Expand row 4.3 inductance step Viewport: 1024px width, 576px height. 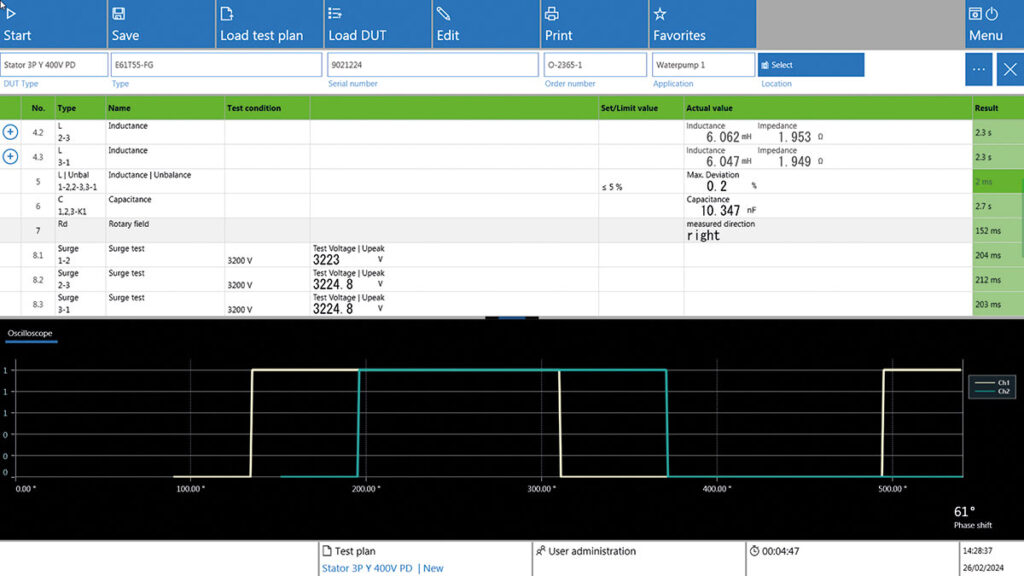pyautogui.click(x=11, y=156)
